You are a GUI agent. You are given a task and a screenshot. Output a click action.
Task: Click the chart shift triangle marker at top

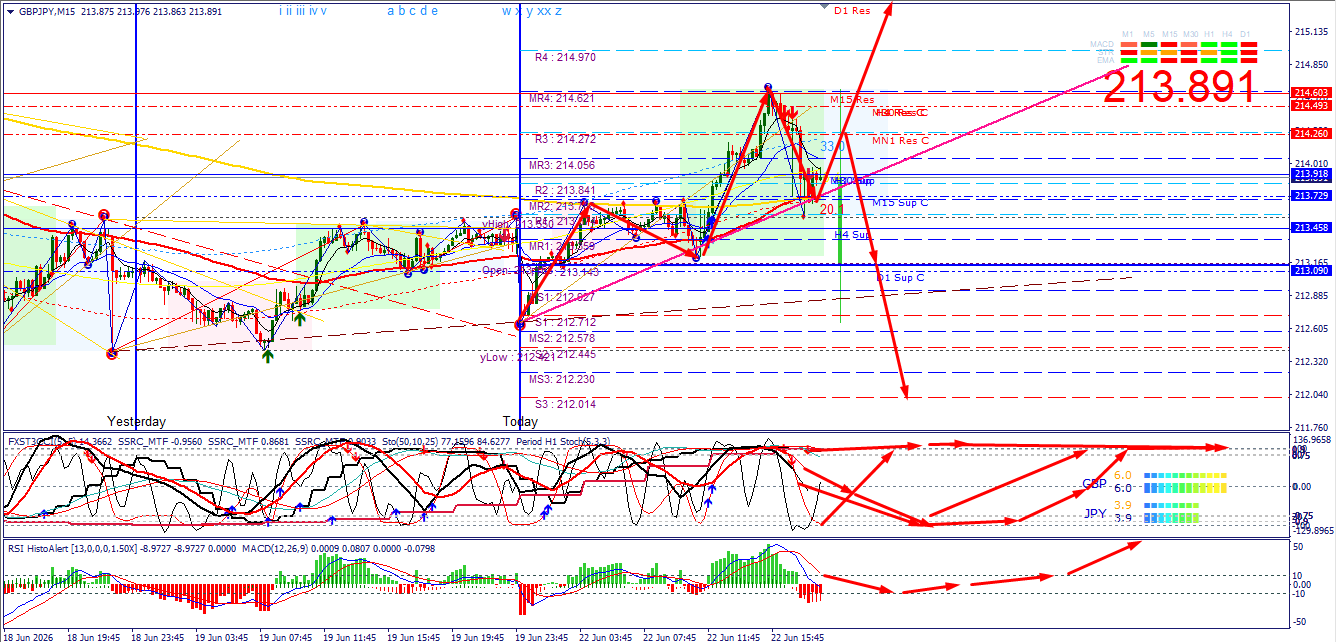[x=822, y=7]
